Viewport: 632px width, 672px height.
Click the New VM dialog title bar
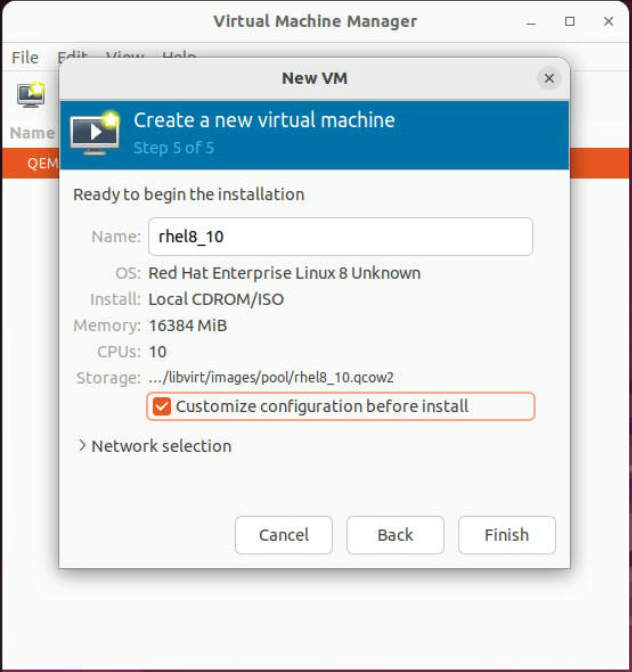pyautogui.click(x=314, y=78)
